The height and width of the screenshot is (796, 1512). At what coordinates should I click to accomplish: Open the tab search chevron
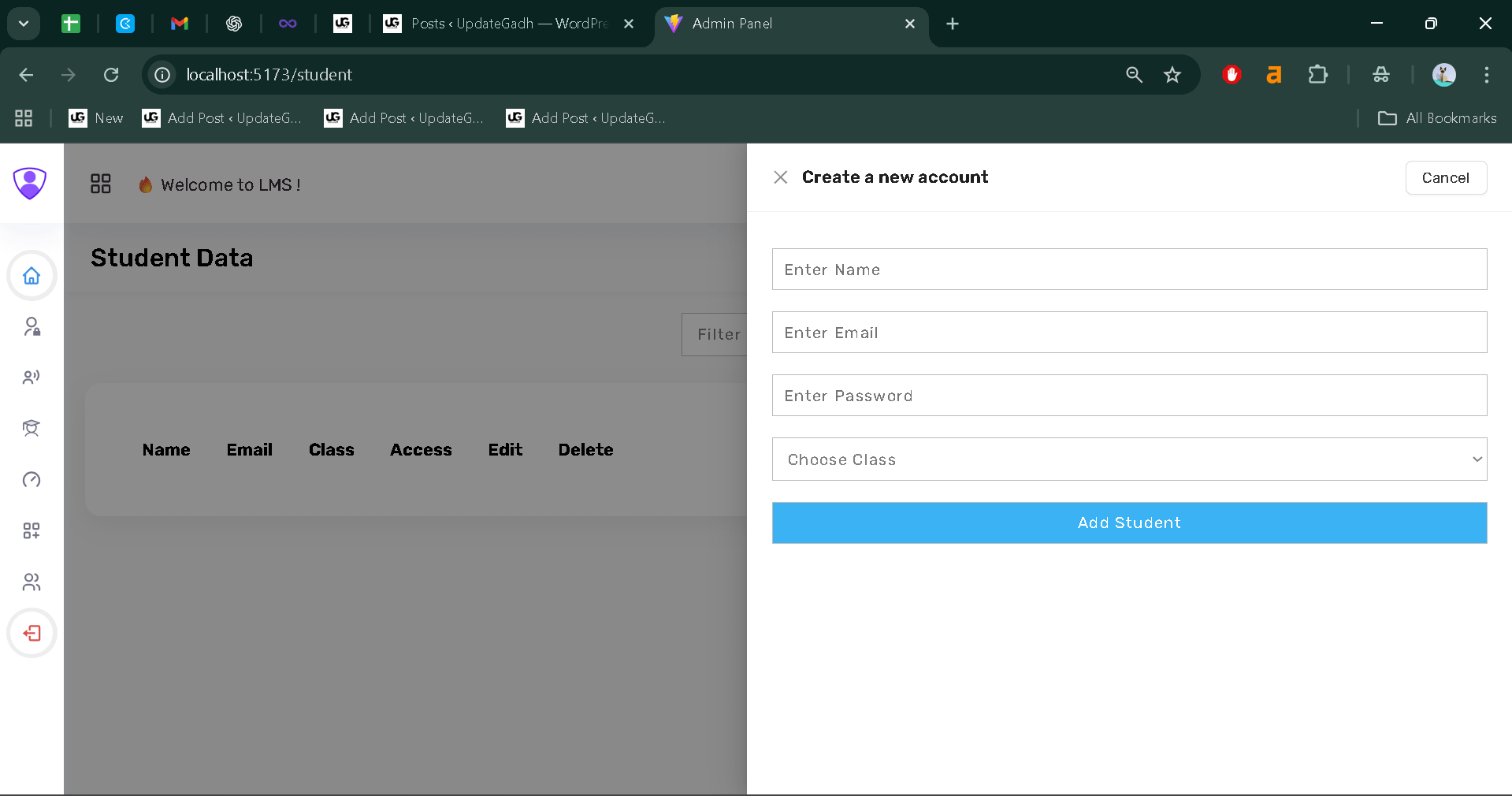pos(23,24)
